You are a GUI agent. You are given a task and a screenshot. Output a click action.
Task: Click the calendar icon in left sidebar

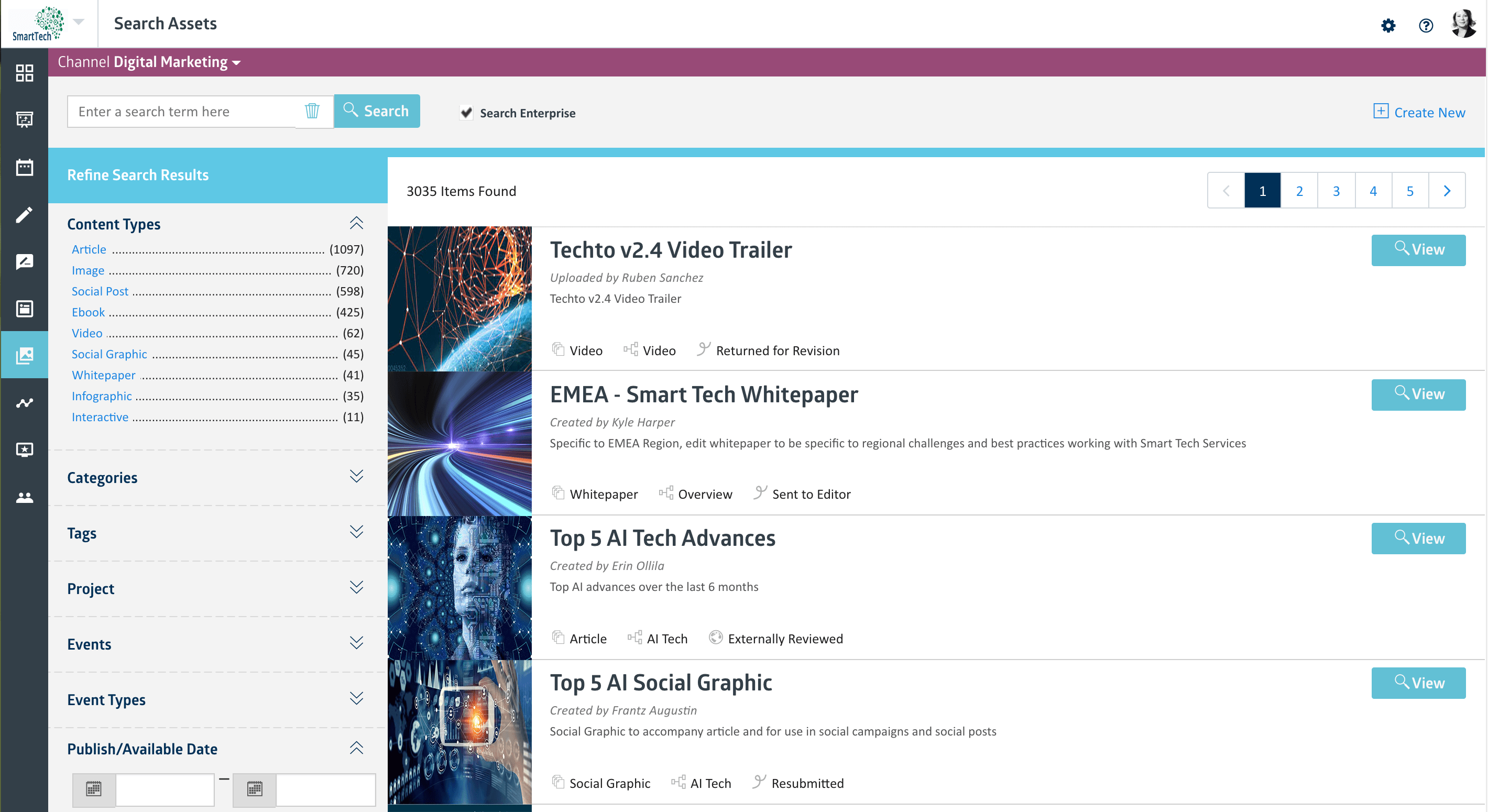(24, 168)
